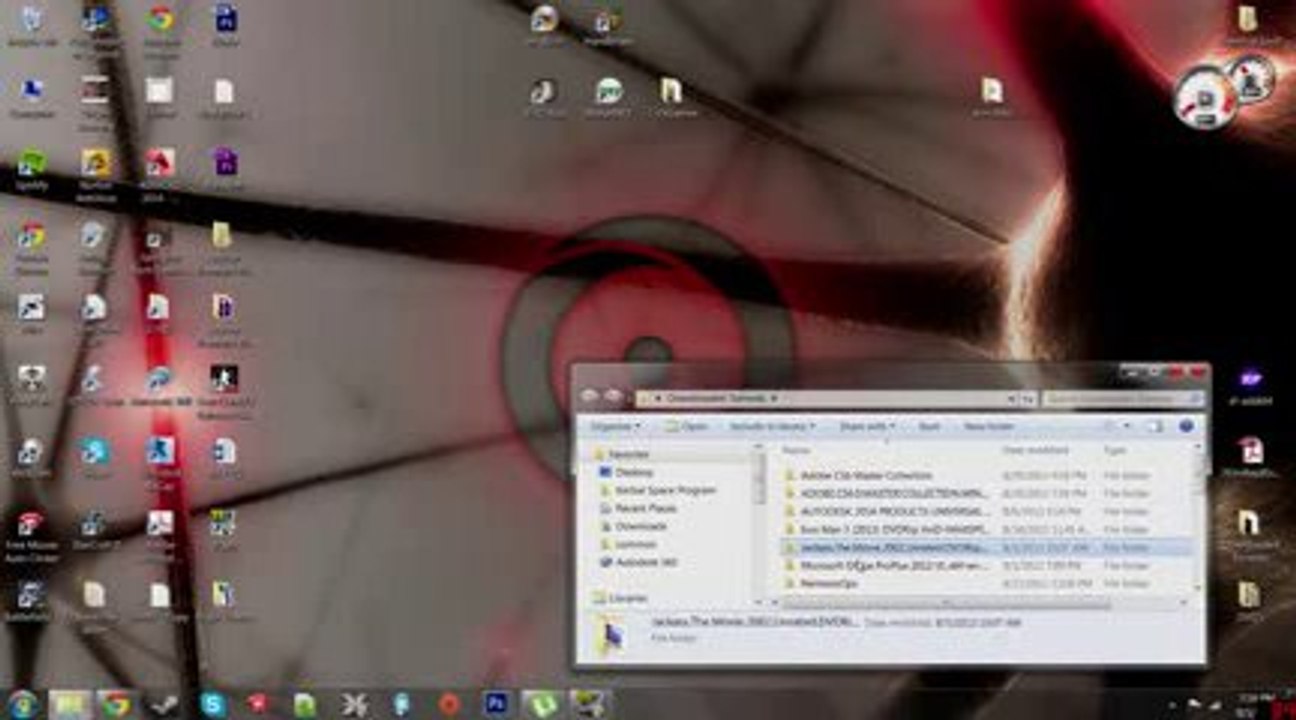
Task: Launch Google Chrome from the taskbar
Action: (x=116, y=704)
